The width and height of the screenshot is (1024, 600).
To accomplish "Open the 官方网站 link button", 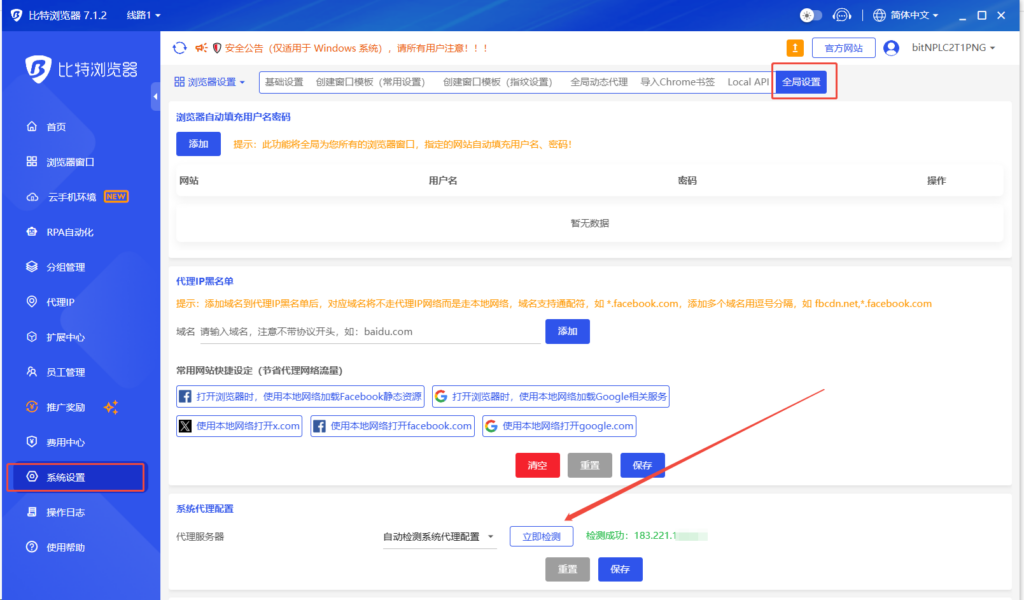I will point(844,48).
